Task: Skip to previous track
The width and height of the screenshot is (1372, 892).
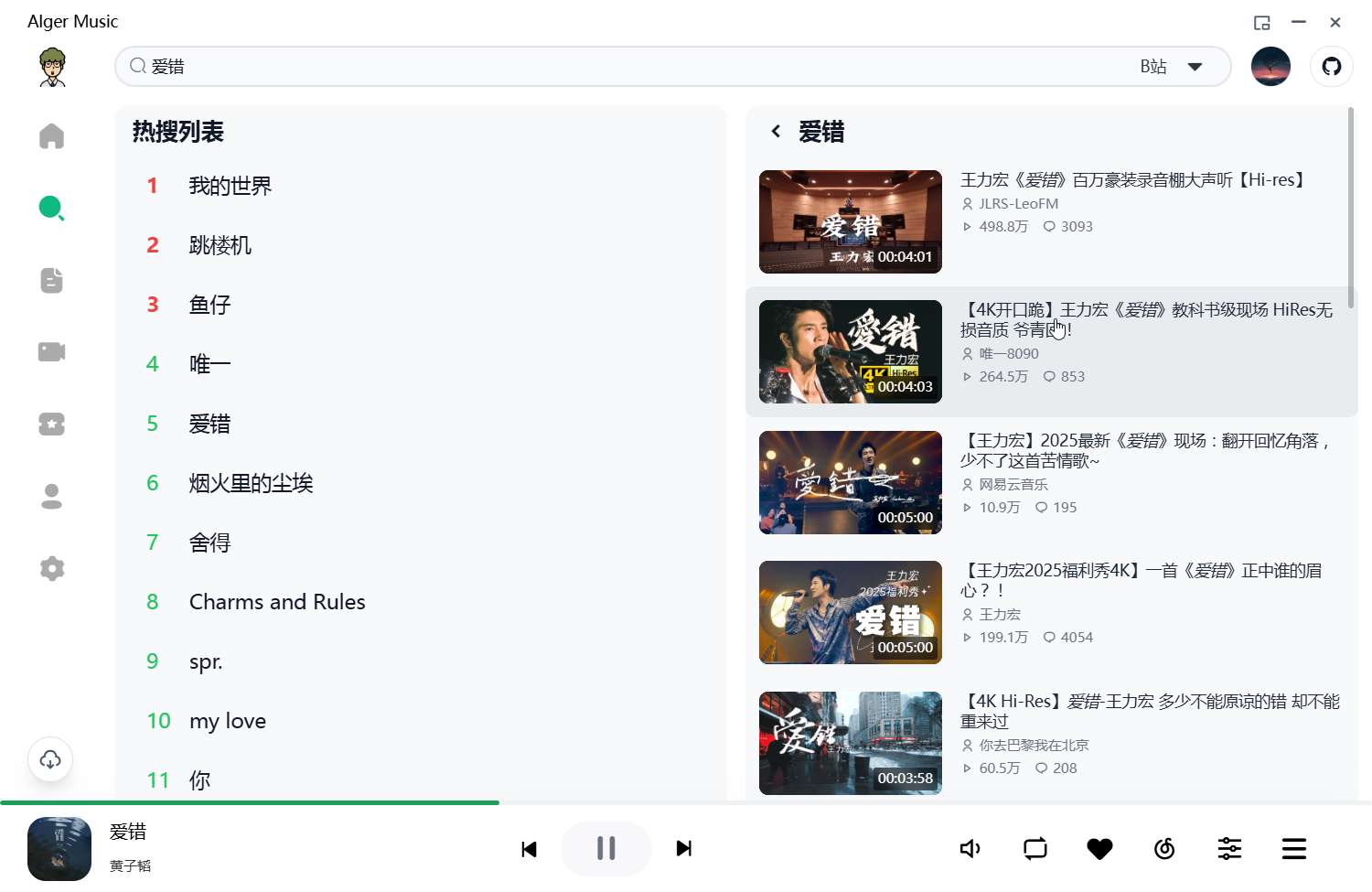Action: [529, 849]
